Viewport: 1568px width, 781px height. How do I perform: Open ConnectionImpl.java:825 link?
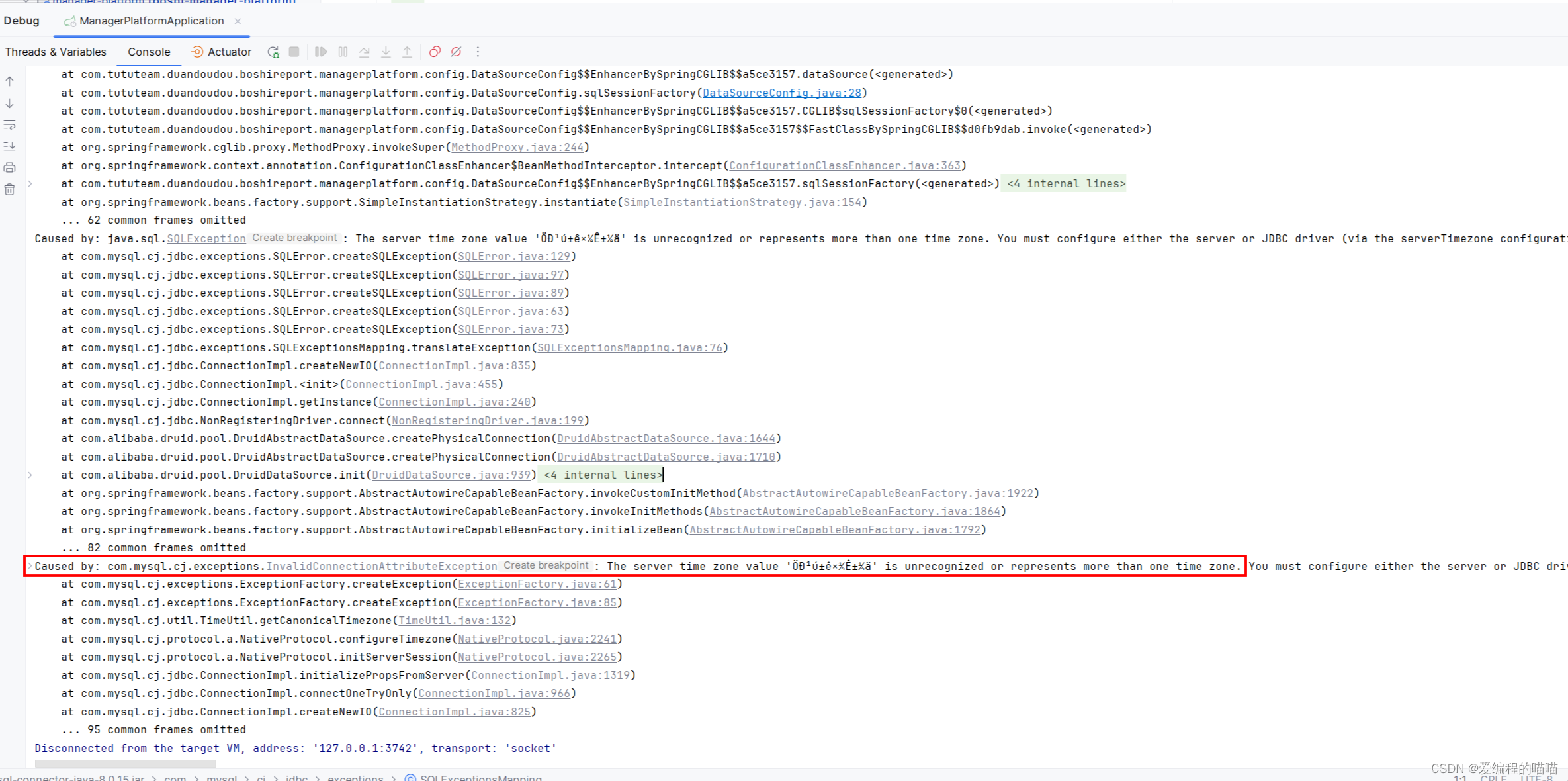click(x=454, y=712)
